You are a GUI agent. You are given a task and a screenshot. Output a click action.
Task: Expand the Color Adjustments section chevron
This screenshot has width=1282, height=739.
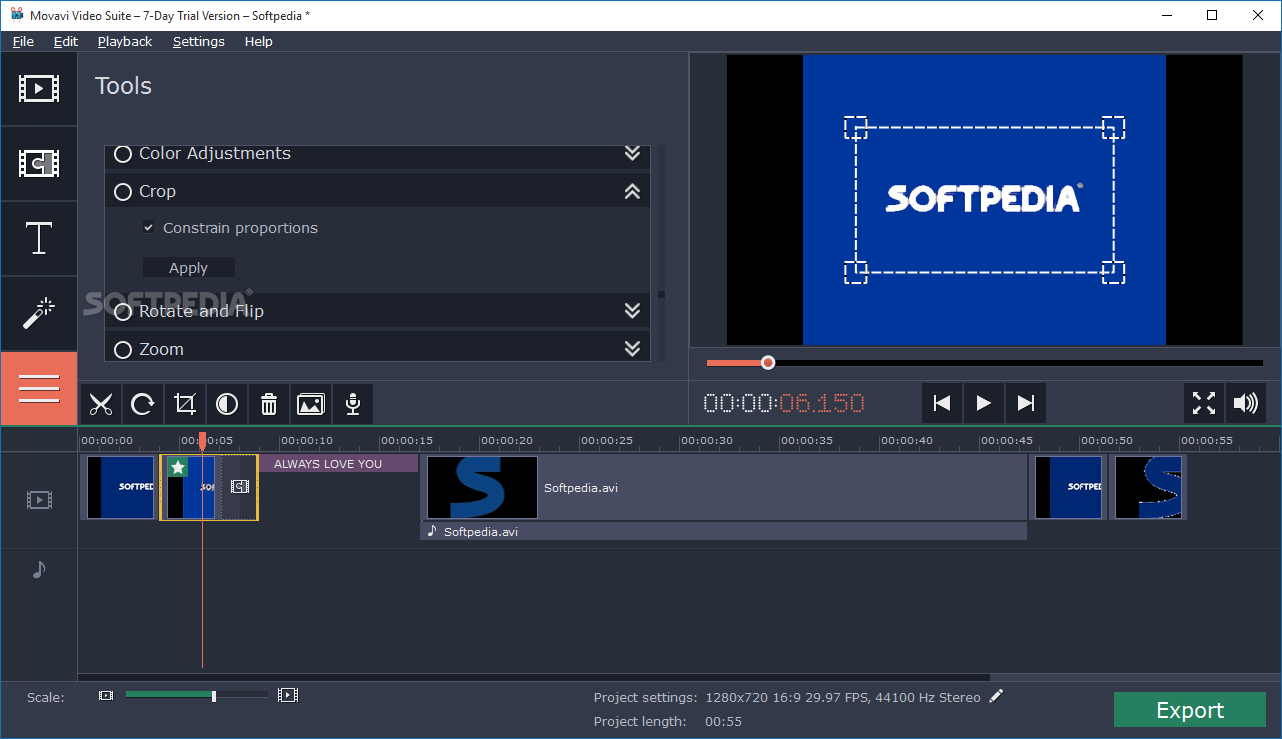[632, 153]
